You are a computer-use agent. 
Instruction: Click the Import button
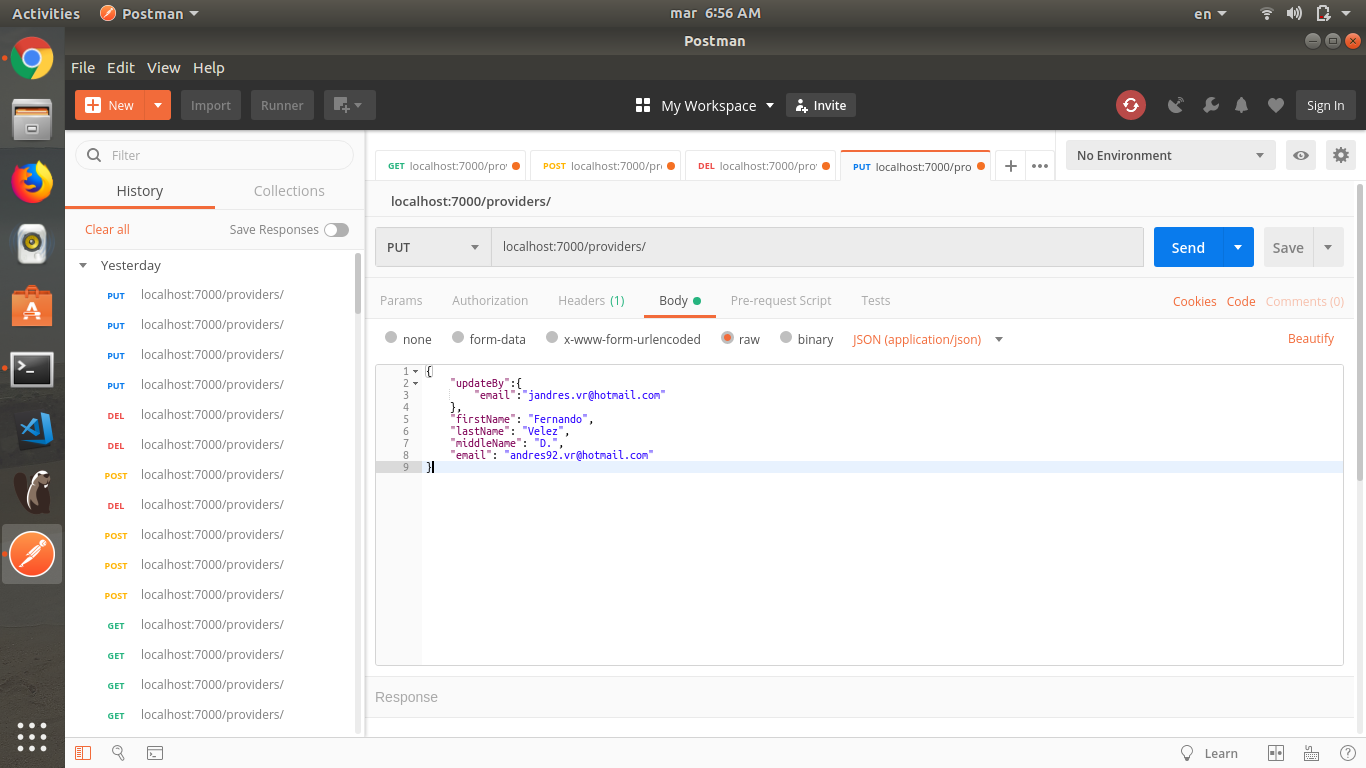click(211, 105)
